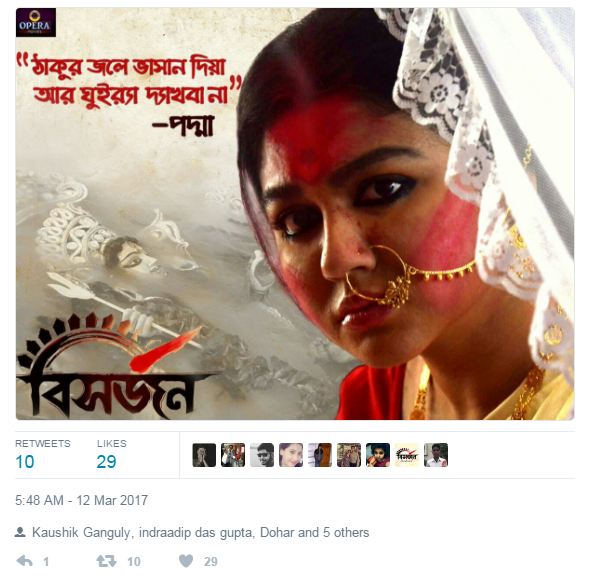Open the second liker avatar with group photo

(x=233, y=455)
